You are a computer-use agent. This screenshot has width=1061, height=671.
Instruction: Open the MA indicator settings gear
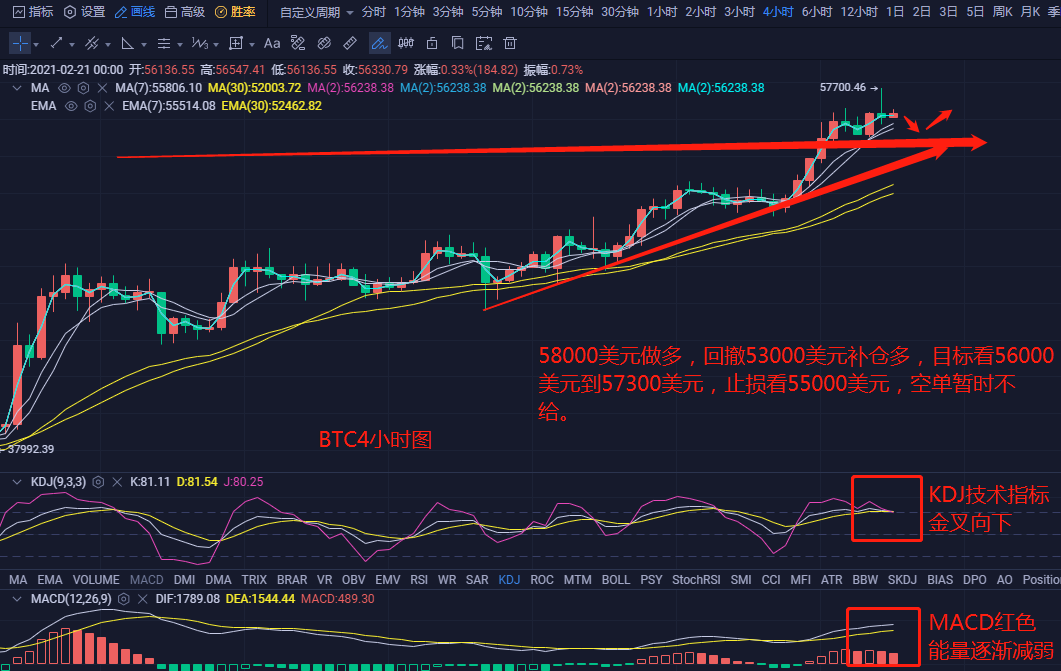[x=85, y=89]
